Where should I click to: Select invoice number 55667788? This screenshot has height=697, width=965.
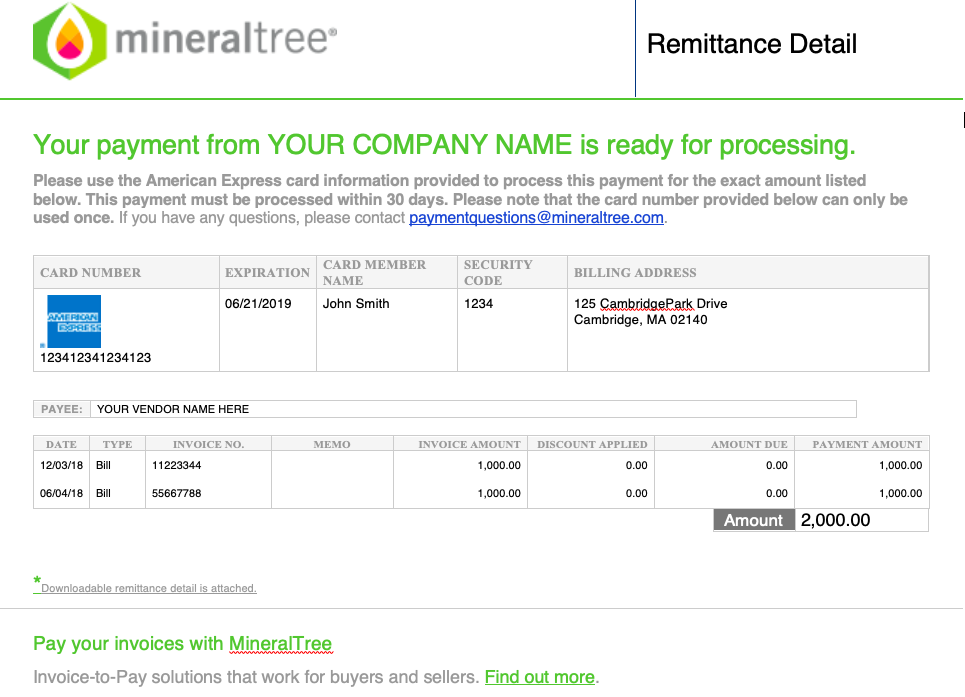click(x=177, y=493)
